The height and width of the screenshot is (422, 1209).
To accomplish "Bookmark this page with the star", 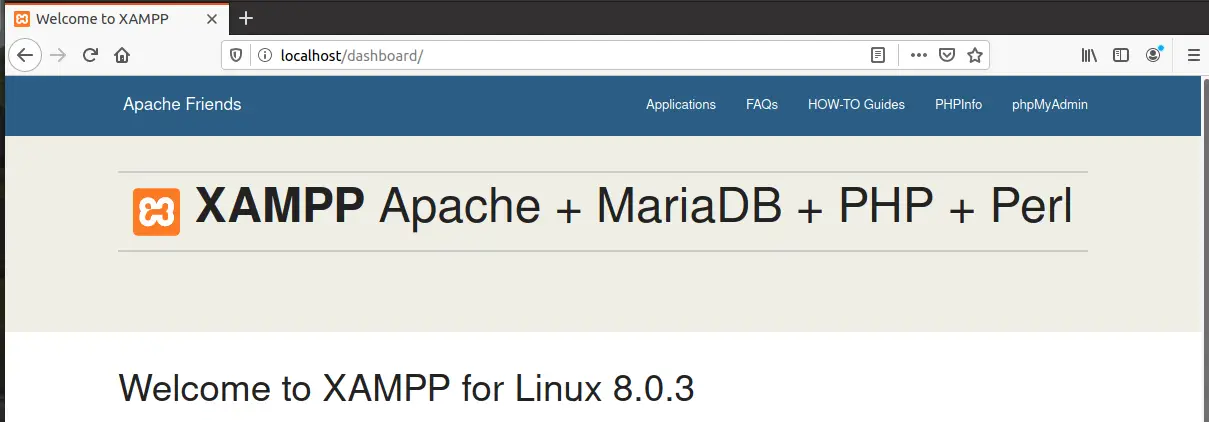I will (975, 55).
